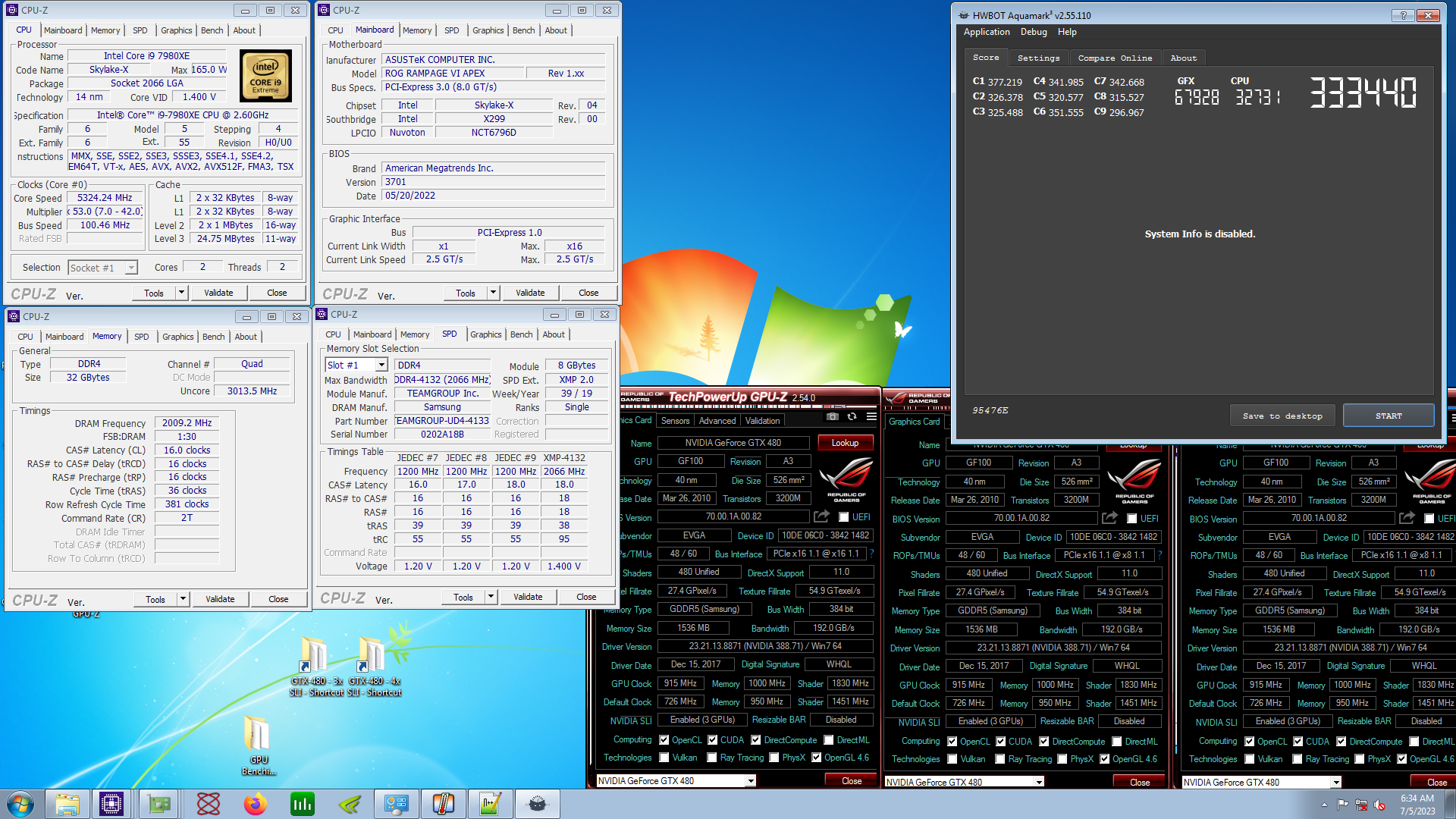Image resolution: width=1456 pixels, height=819 pixels.
Task: Click the refresh icon in the TechPowerUp GPU-Z toolbar
Action: coord(852,416)
